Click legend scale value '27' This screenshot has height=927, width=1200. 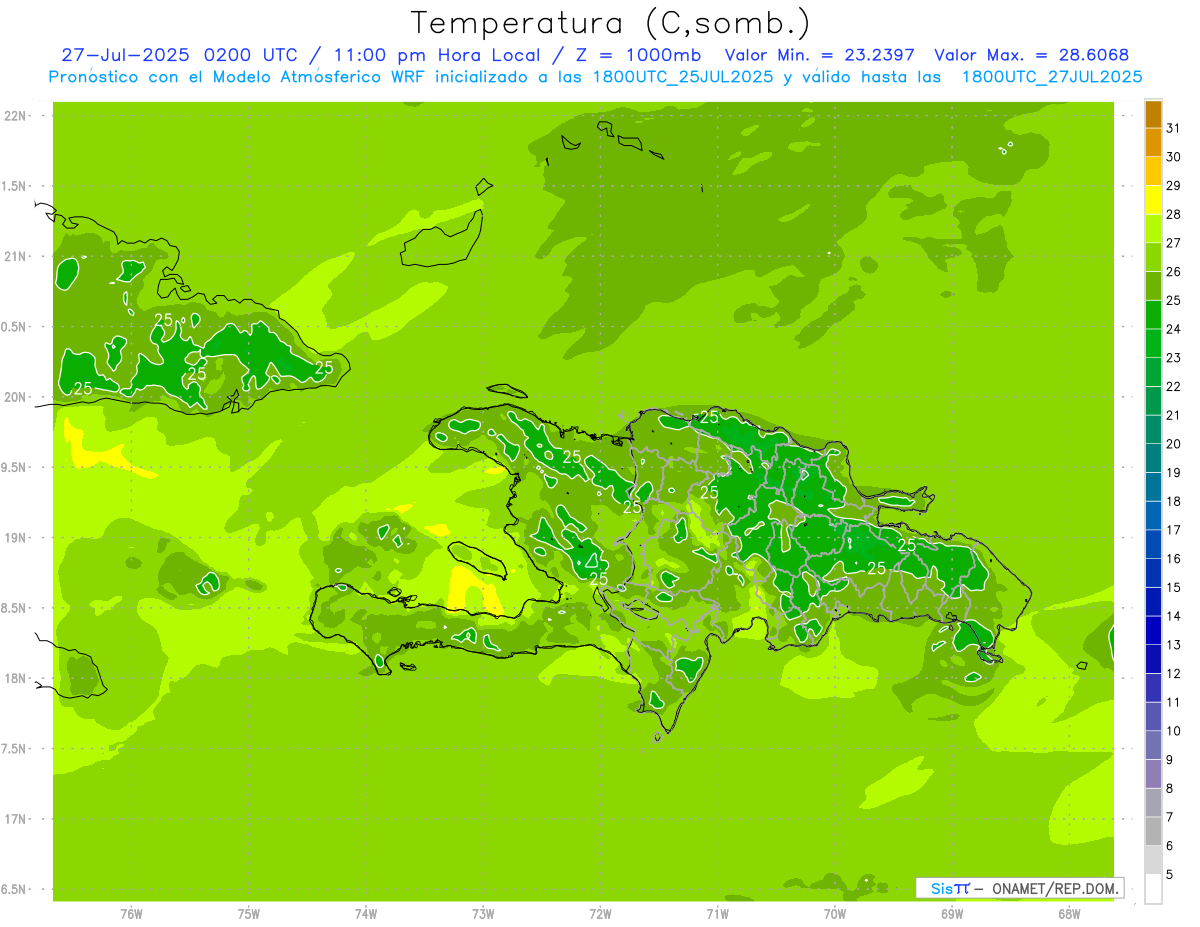pyautogui.click(x=1173, y=243)
